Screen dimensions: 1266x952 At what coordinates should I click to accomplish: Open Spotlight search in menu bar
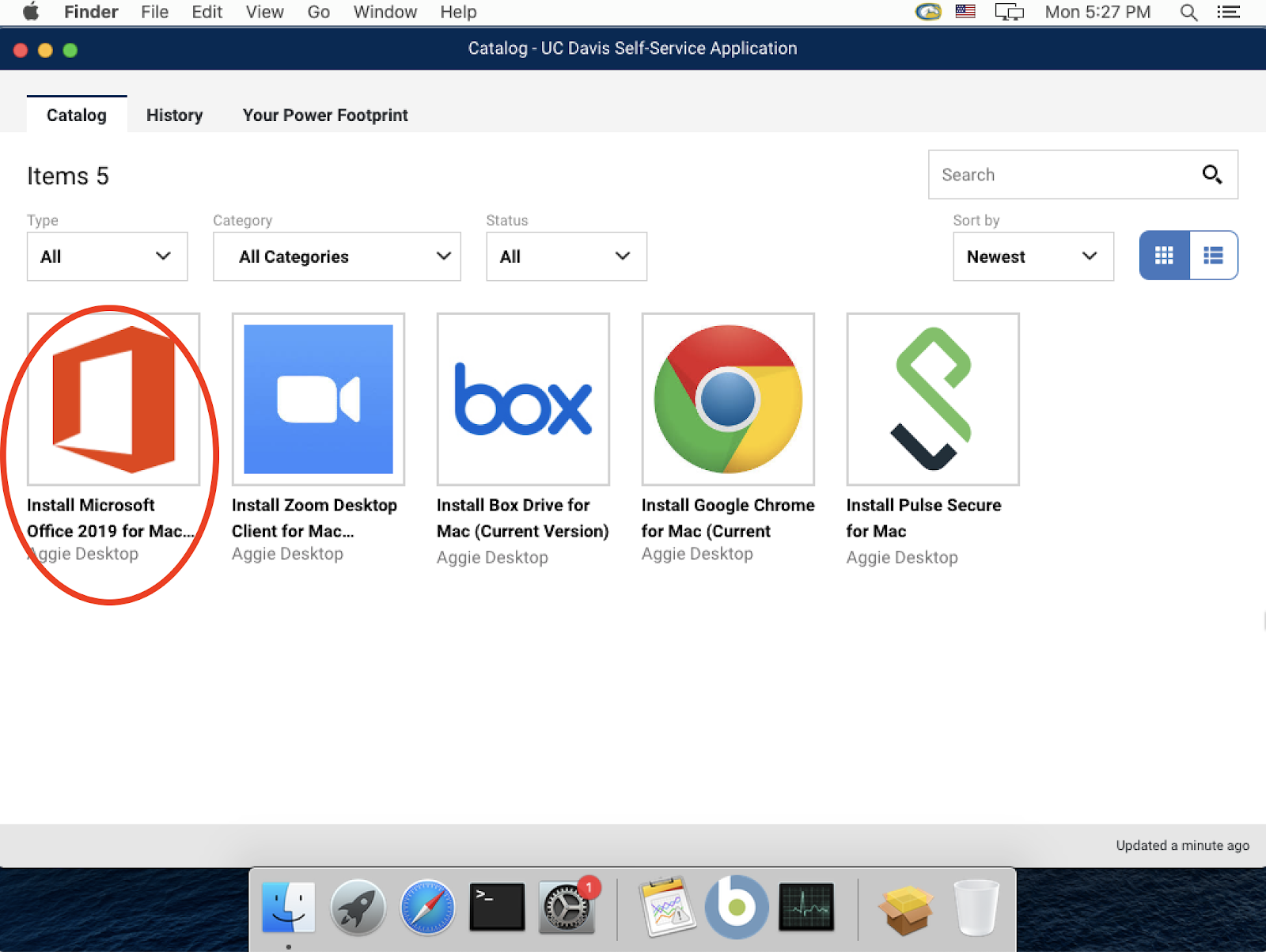coord(1188,12)
